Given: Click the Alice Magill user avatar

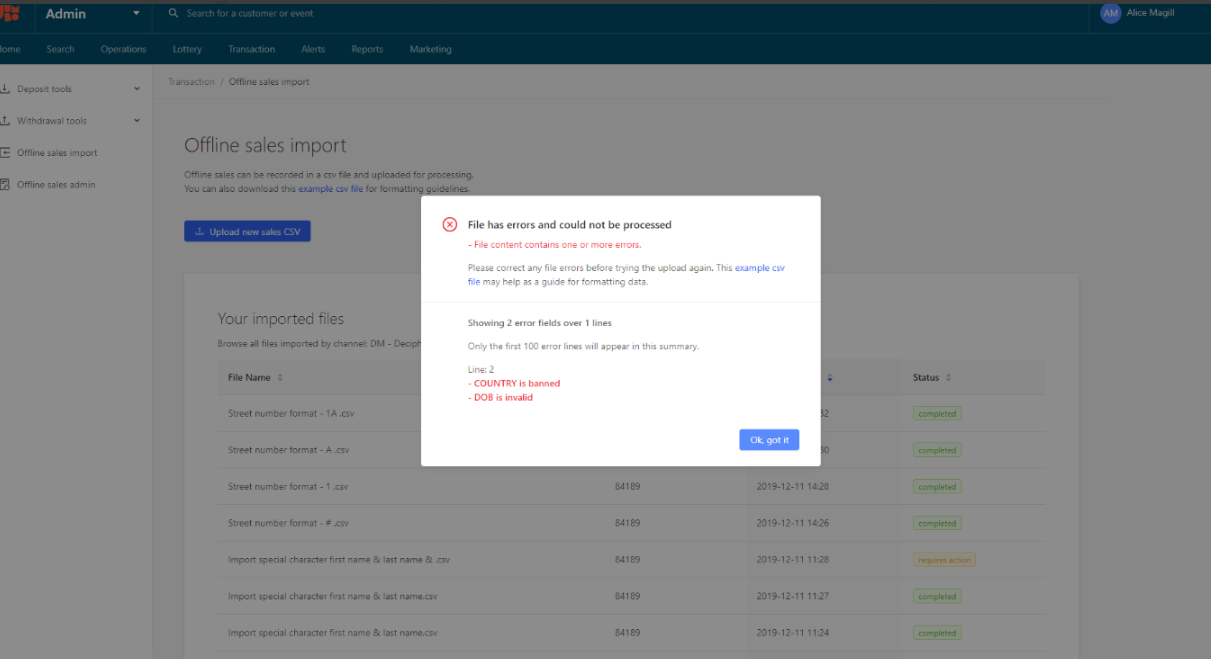Looking at the screenshot, I should [x=1110, y=13].
